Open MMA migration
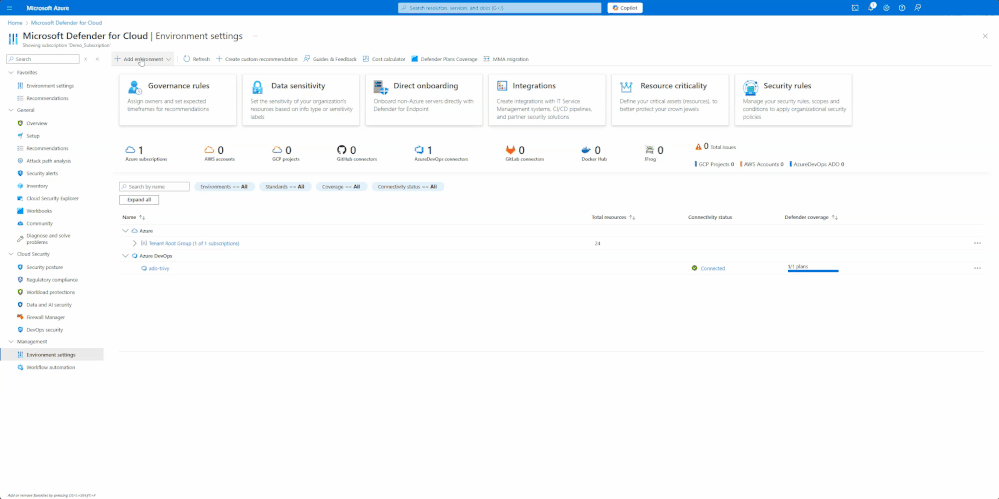999x499 pixels. 506,59
